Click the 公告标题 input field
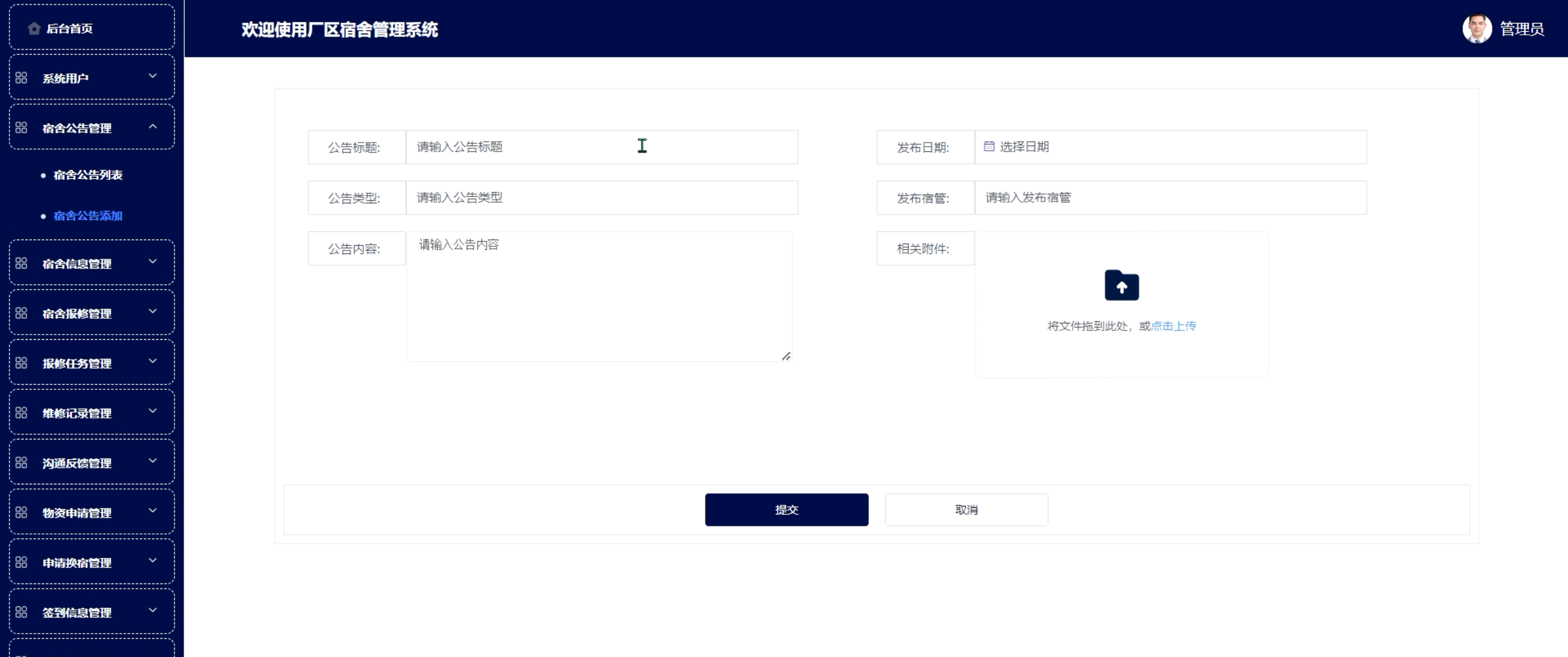Viewport: 1568px width, 657px height. 601,147
